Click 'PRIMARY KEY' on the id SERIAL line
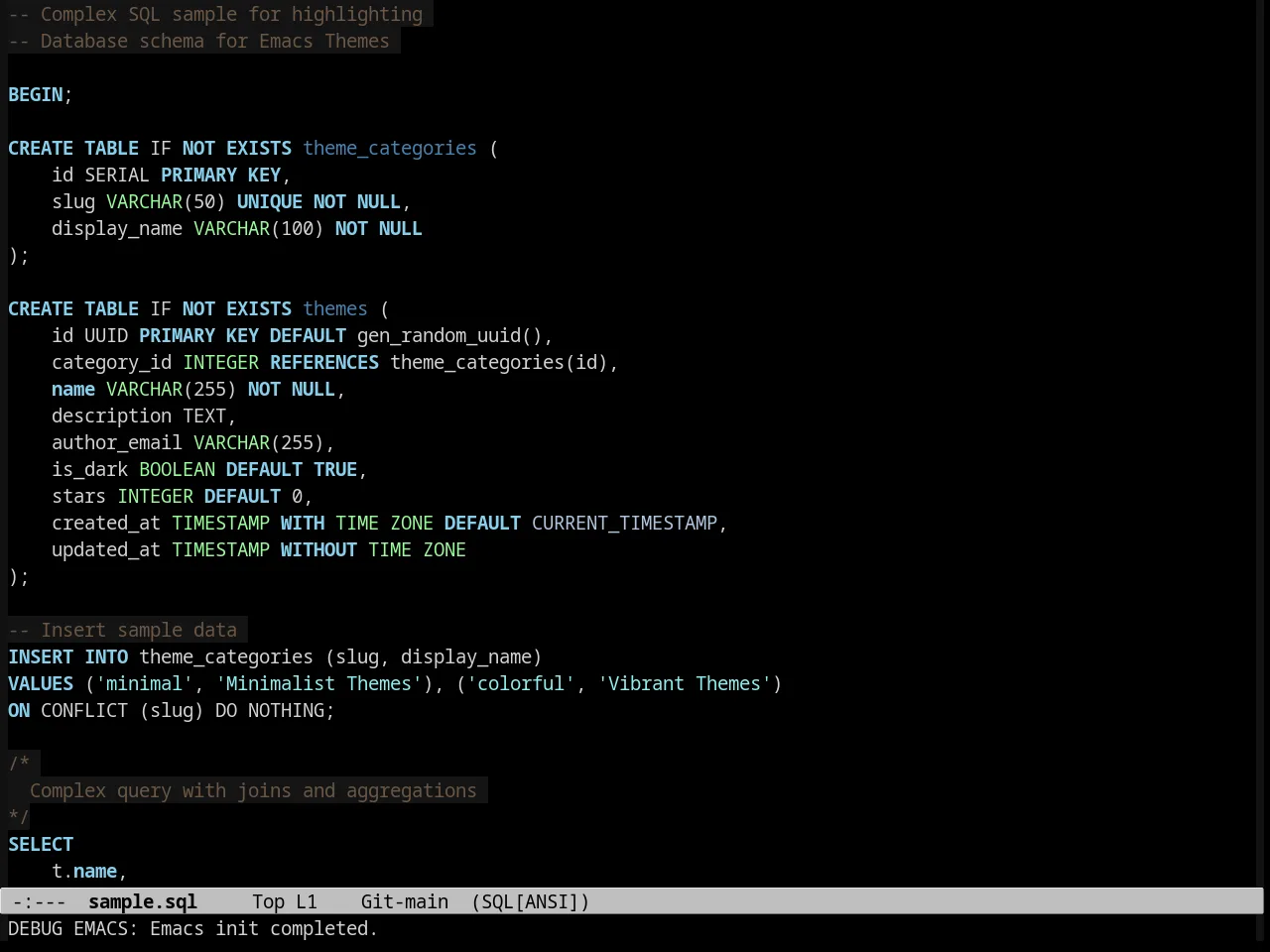 [x=220, y=176]
